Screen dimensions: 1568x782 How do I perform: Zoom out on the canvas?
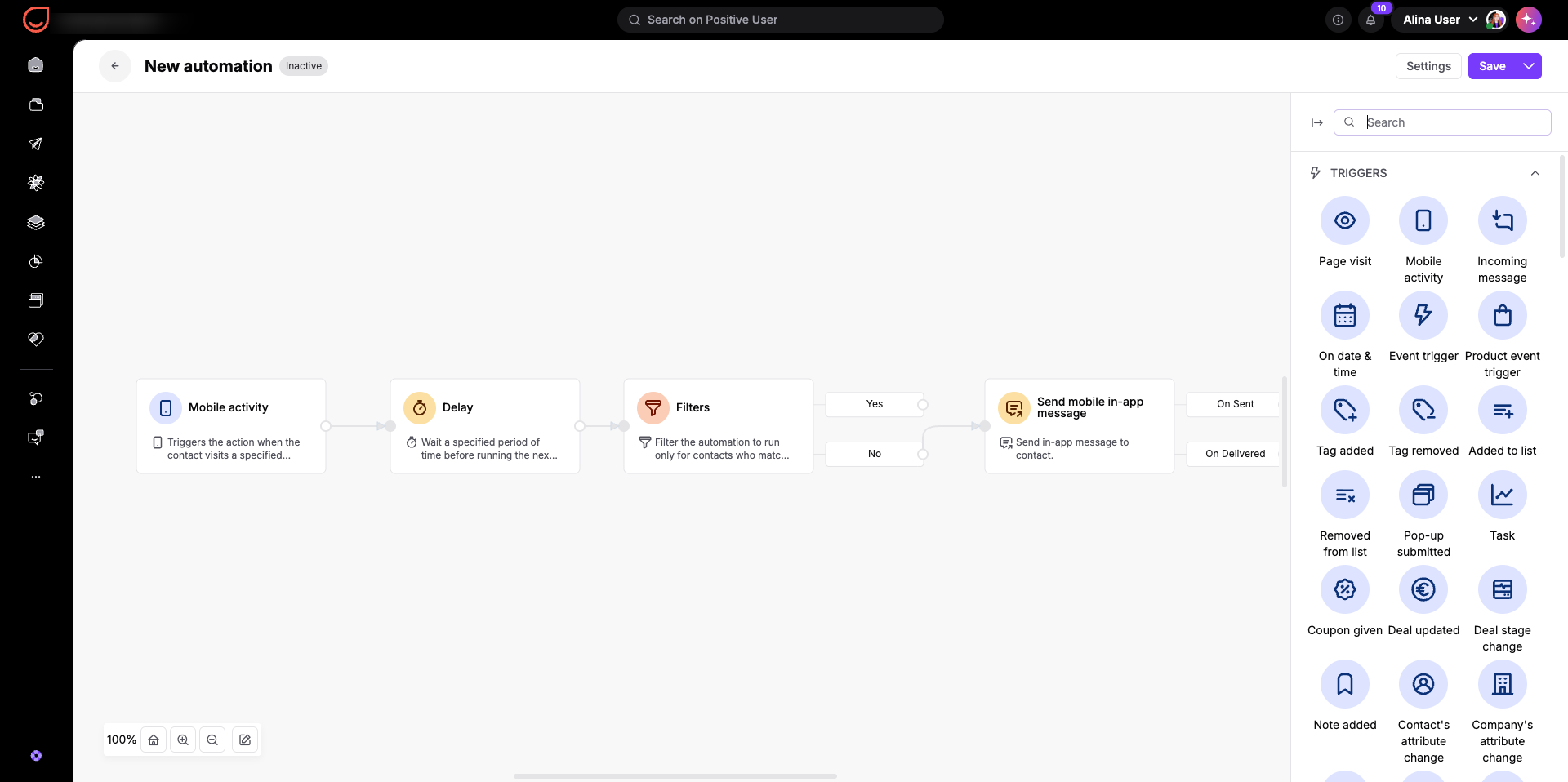212,740
